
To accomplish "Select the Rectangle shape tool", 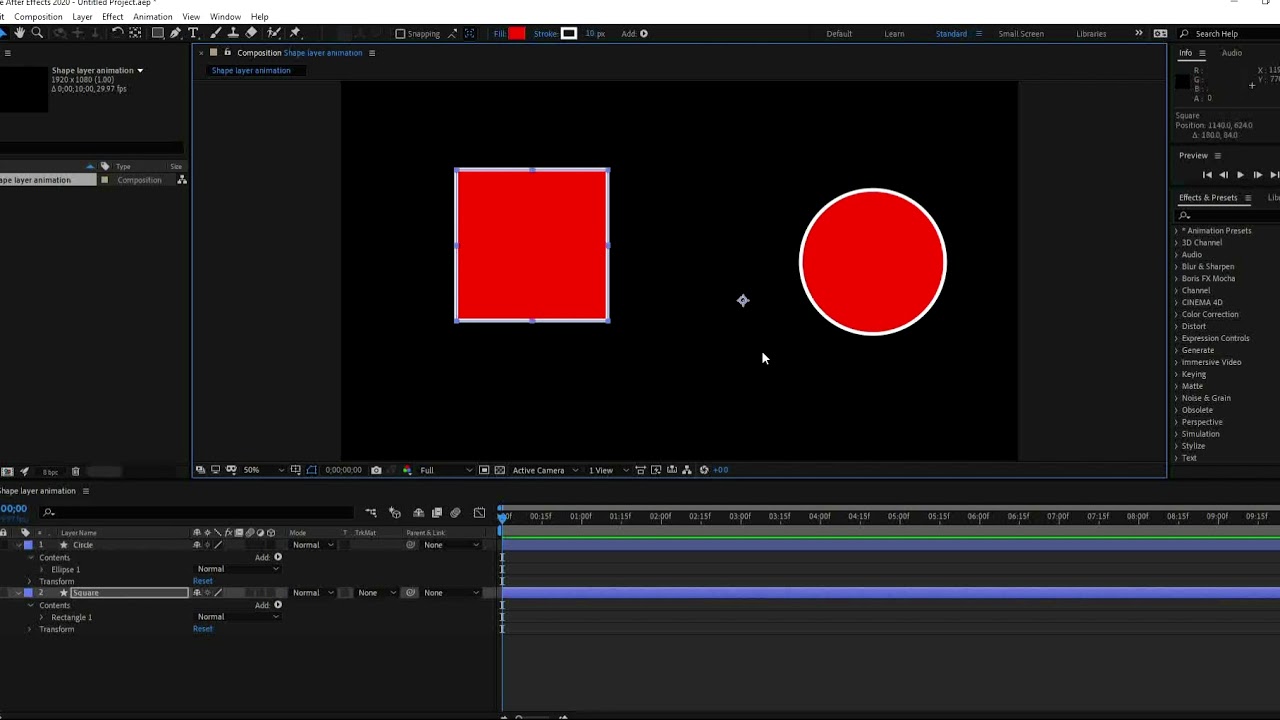I will pos(157,33).
